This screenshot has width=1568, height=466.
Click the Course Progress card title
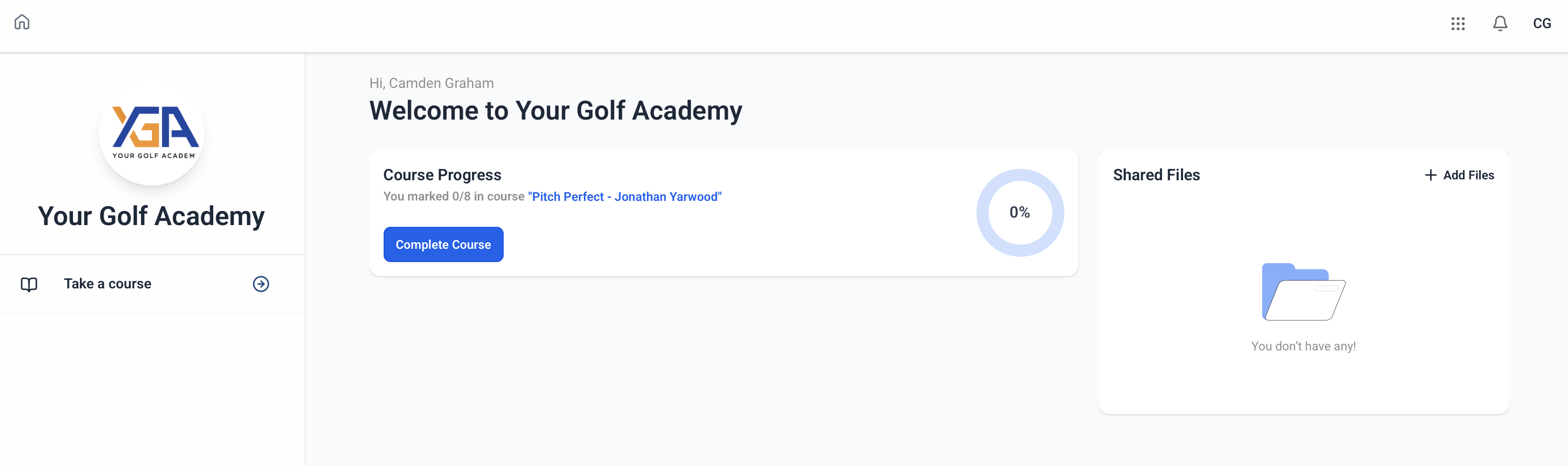(x=443, y=175)
